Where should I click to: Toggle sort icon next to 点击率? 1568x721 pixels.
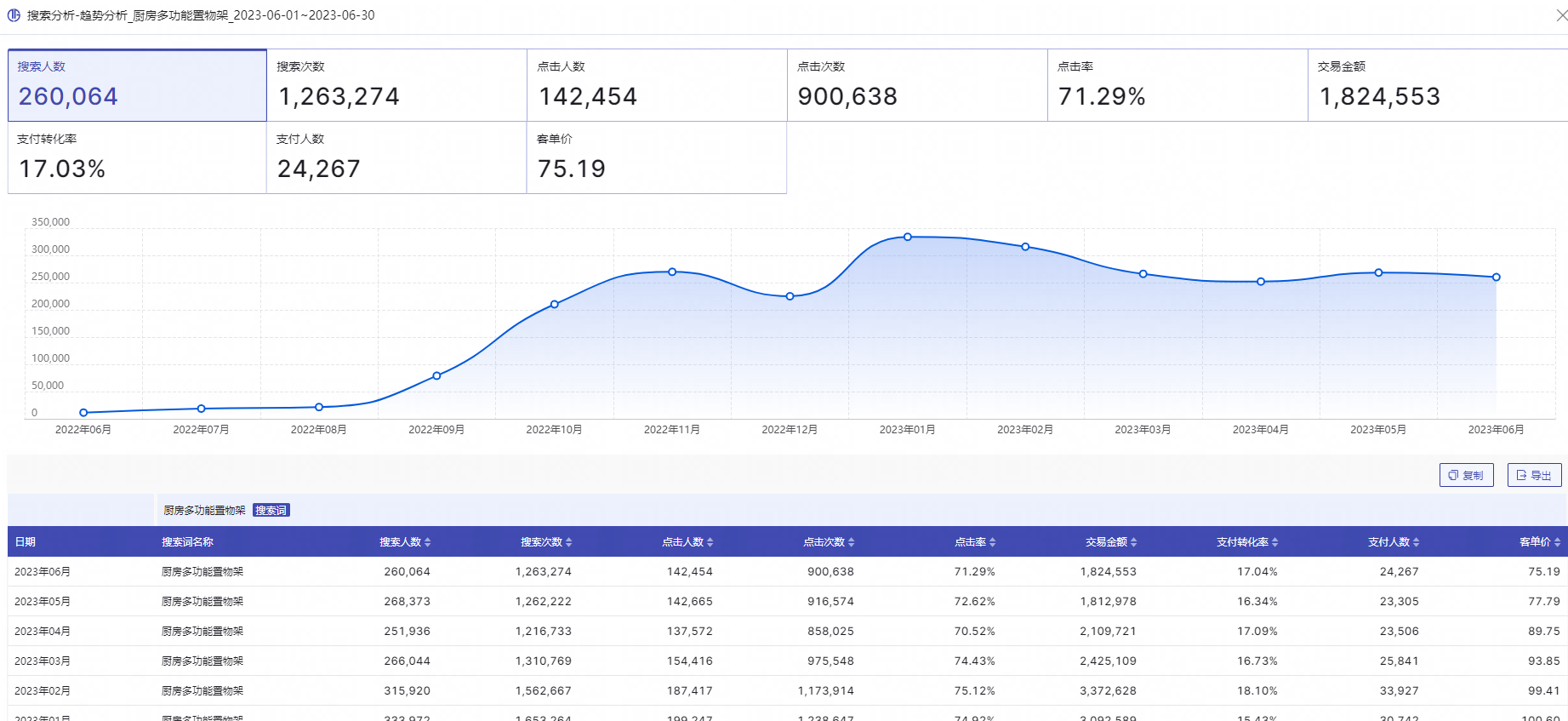point(993,542)
